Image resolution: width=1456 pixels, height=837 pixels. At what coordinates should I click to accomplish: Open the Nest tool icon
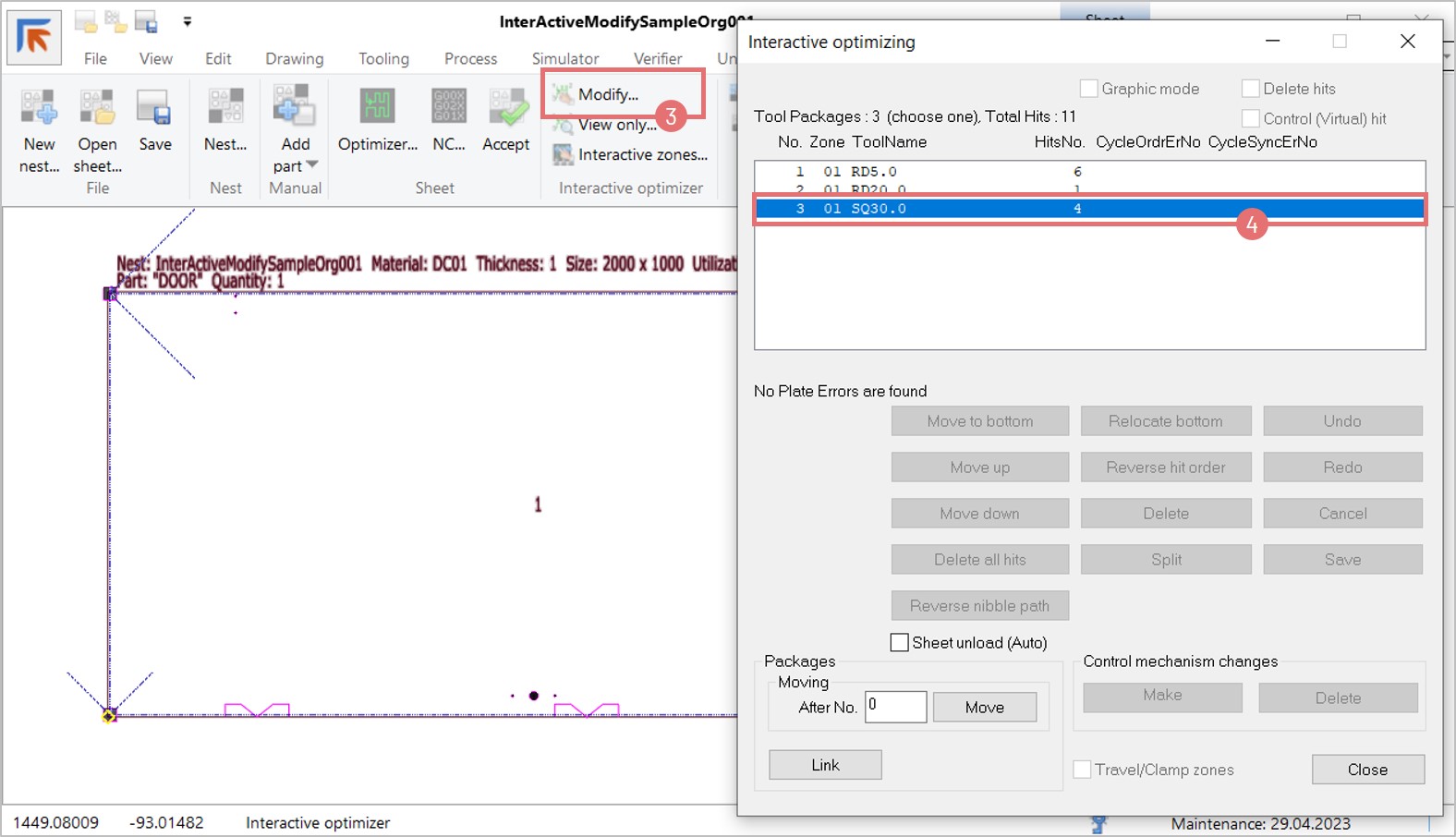(225, 109)
